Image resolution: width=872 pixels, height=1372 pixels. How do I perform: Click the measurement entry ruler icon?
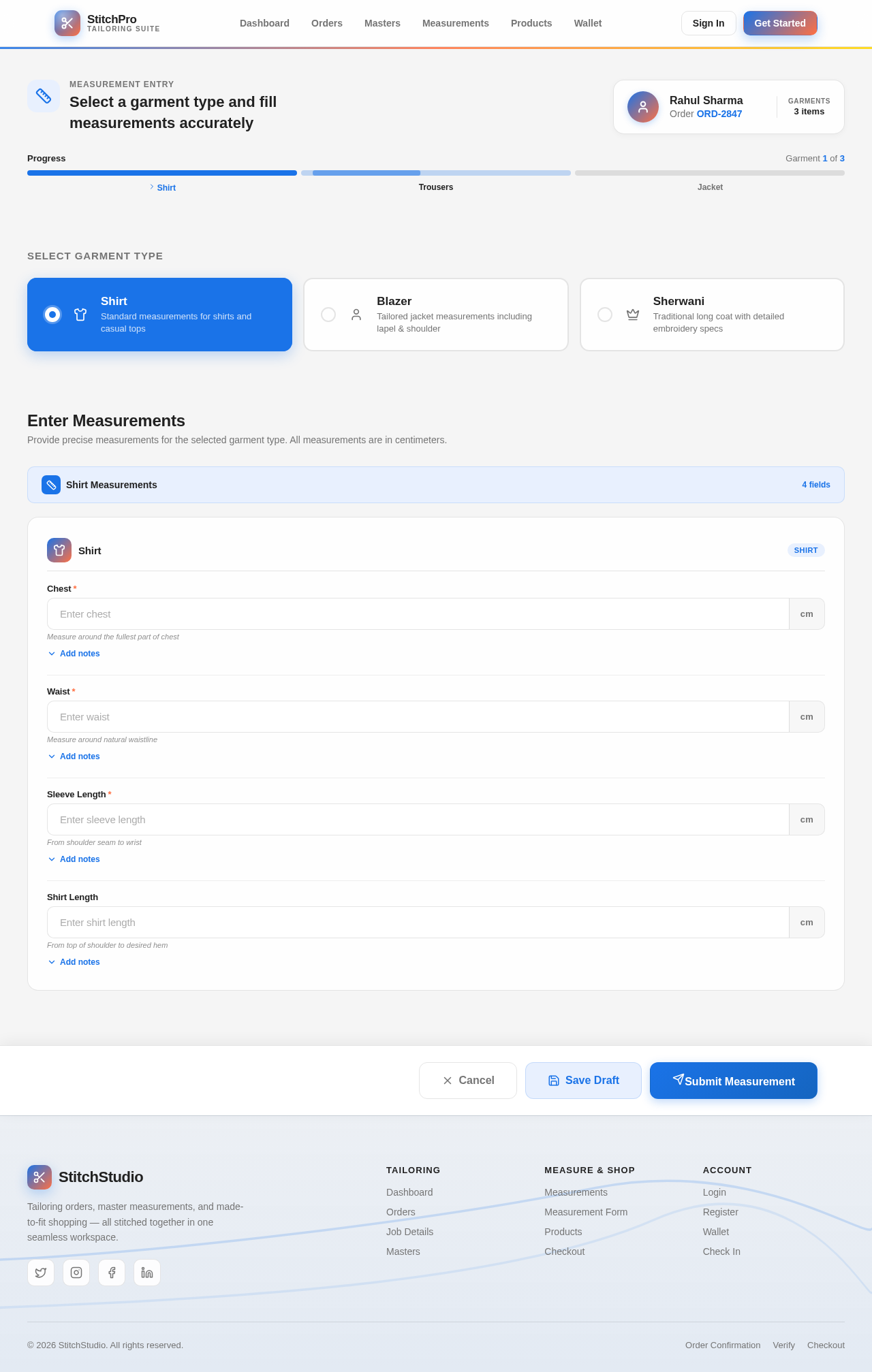point(44,96)
